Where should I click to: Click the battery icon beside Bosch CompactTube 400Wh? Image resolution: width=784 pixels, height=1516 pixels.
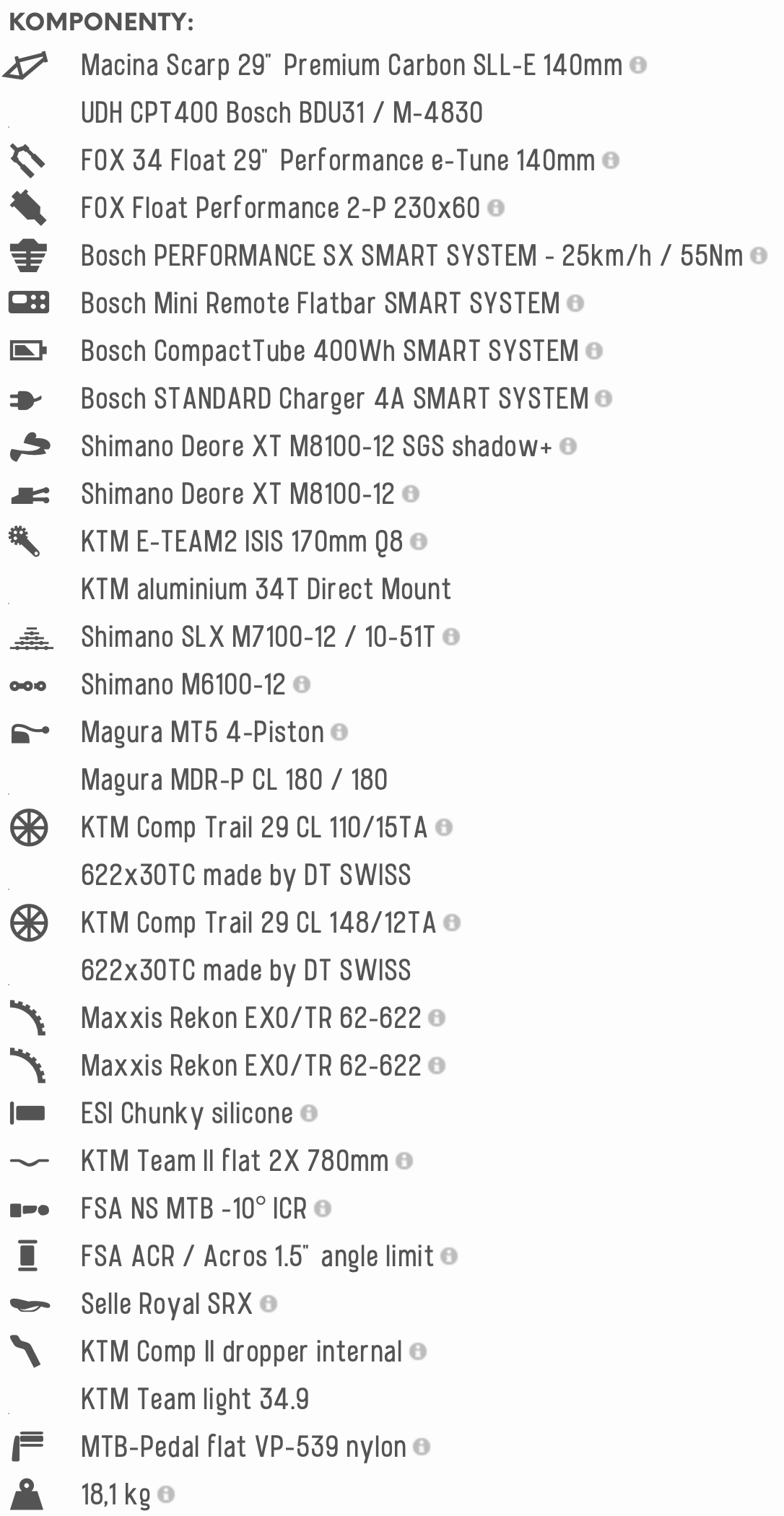click(x=28, y=351)
